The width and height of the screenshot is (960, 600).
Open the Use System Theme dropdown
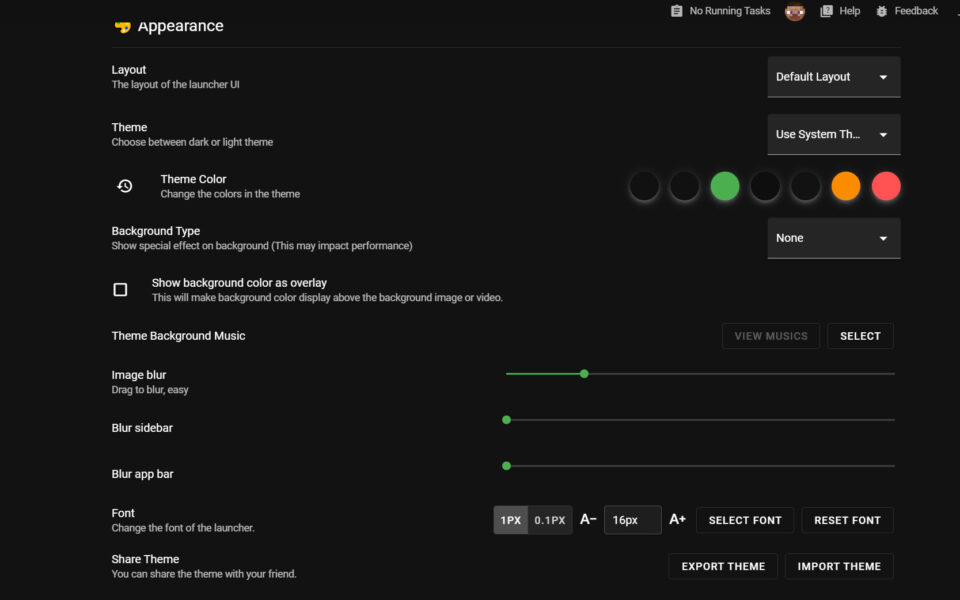(x=834, y=135)
